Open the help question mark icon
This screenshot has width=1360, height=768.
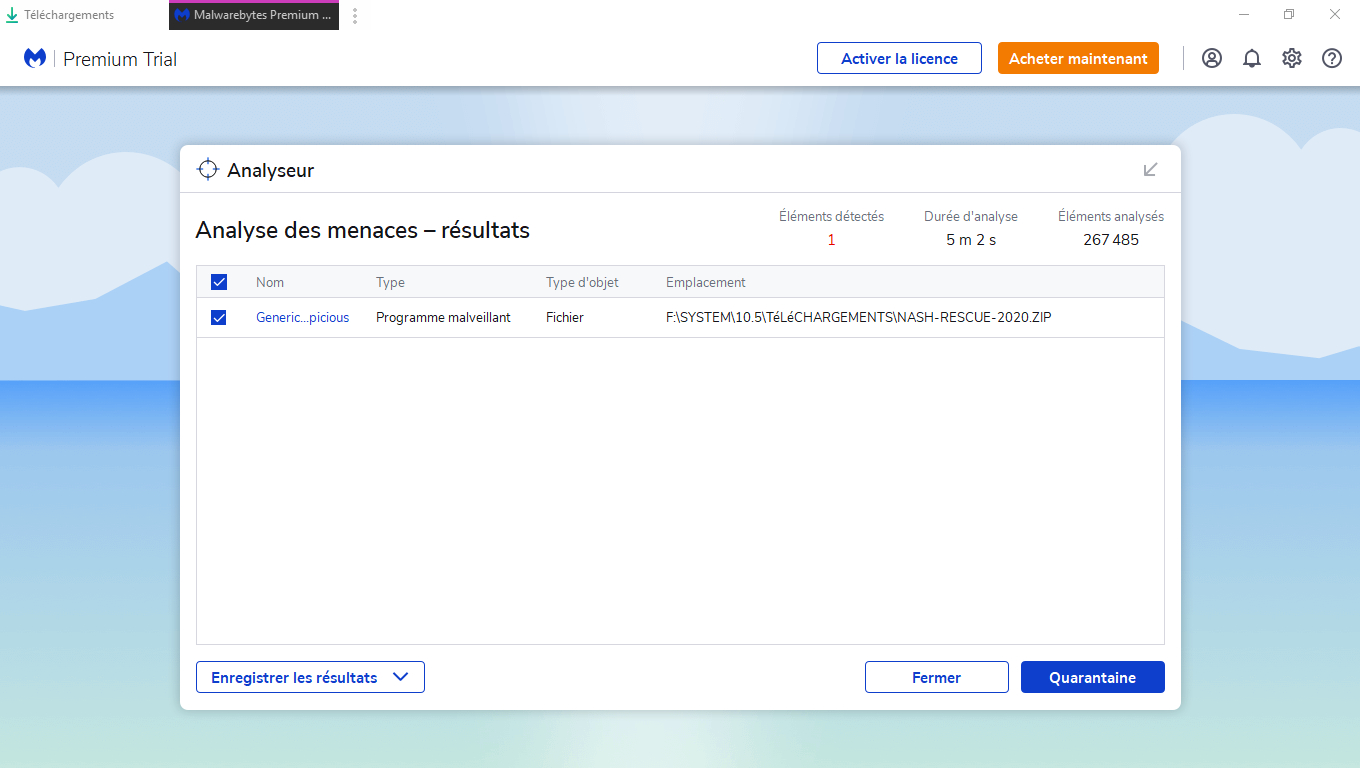click(x=1332, y=58)
